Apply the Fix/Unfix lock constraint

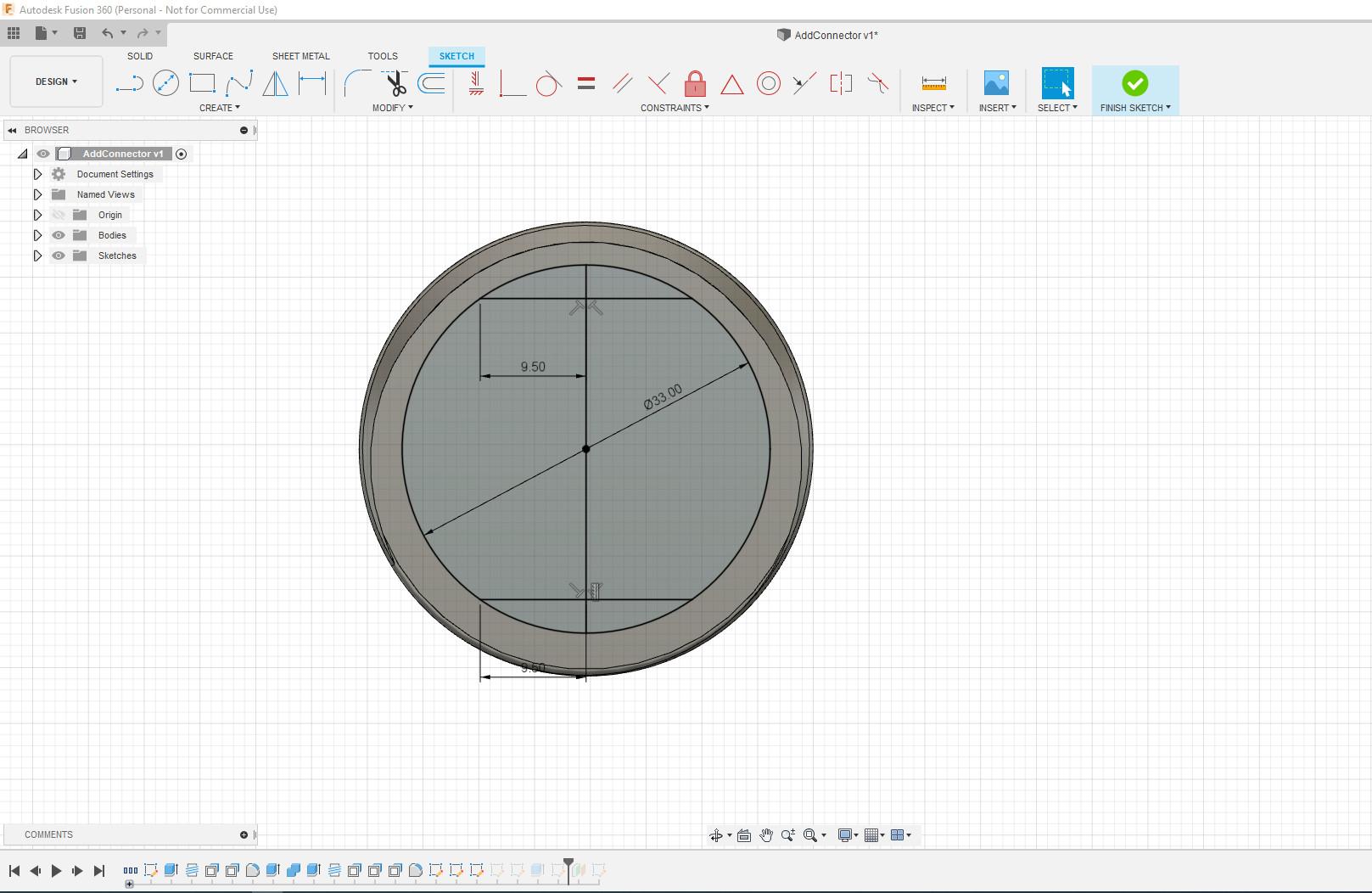click(695, 83)
